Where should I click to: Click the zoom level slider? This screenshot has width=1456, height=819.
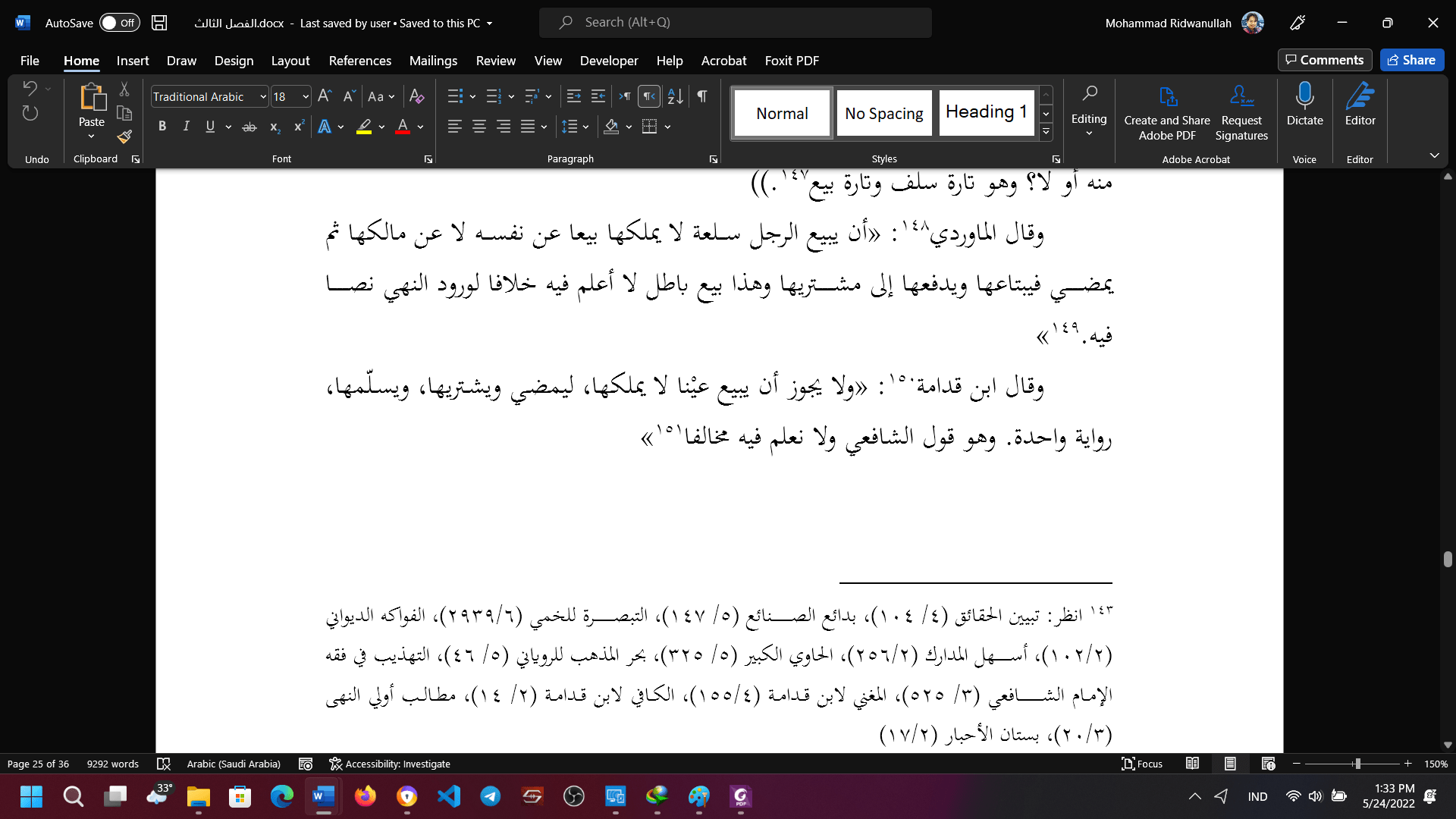click(1357, 764)
